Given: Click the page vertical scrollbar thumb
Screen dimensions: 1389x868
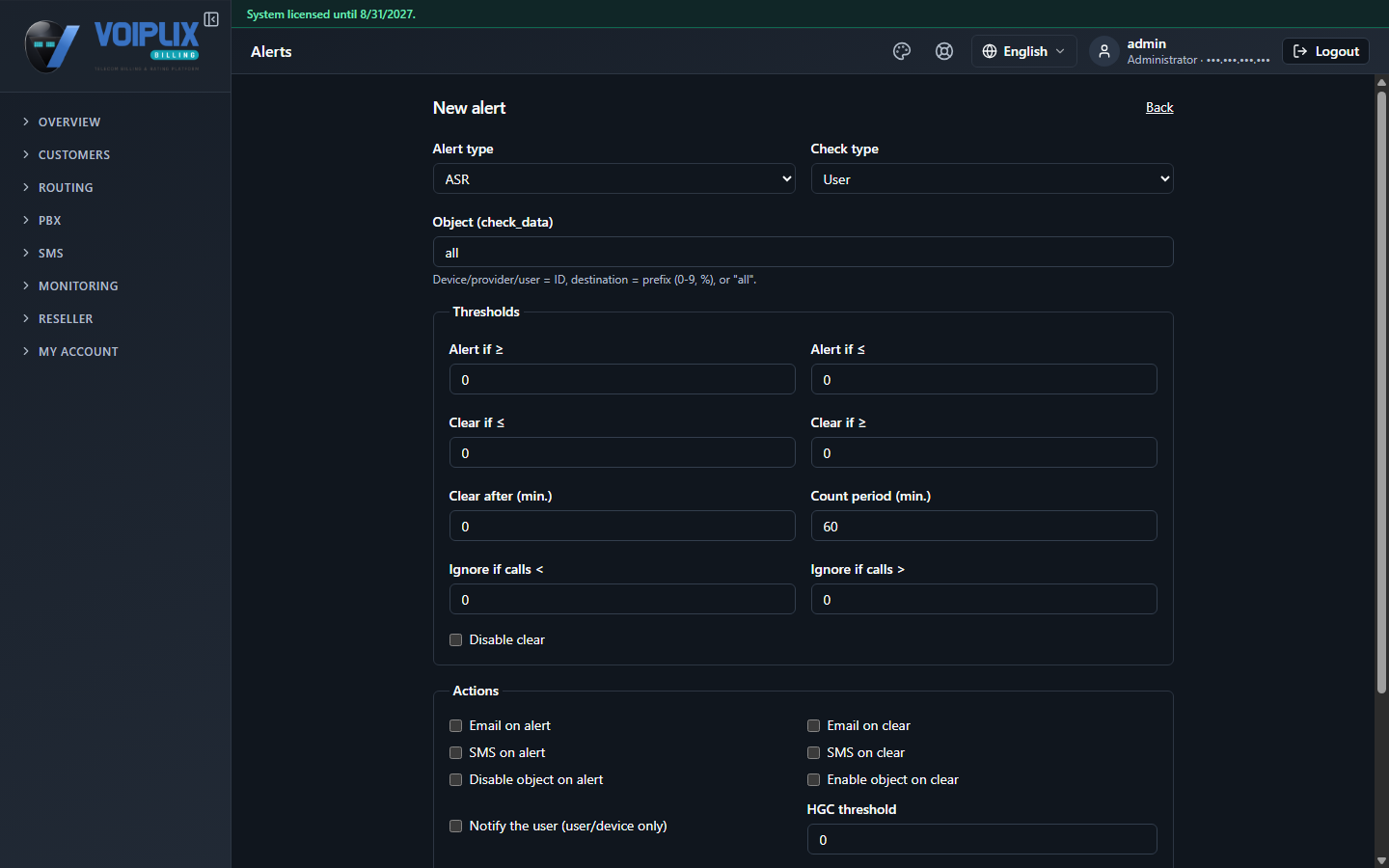Looking at the screenshot, I should (1381, 392).
